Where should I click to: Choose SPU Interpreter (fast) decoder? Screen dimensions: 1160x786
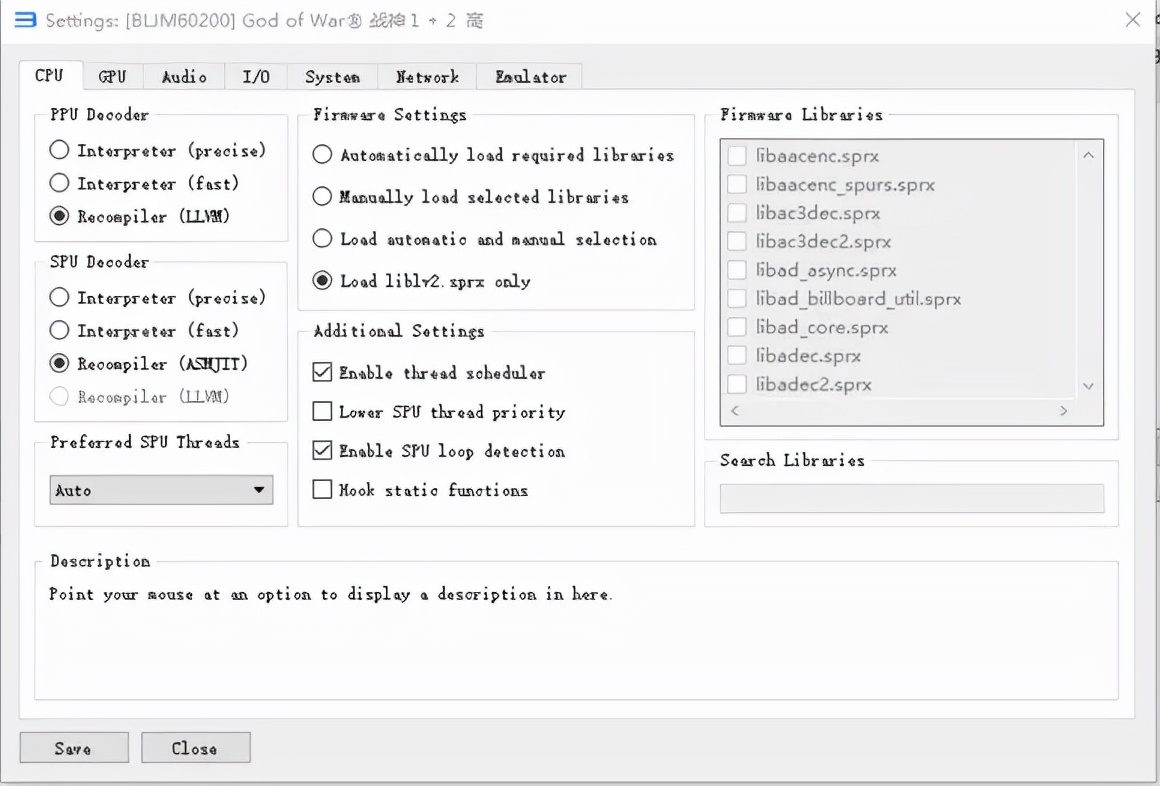coord(60,331)
